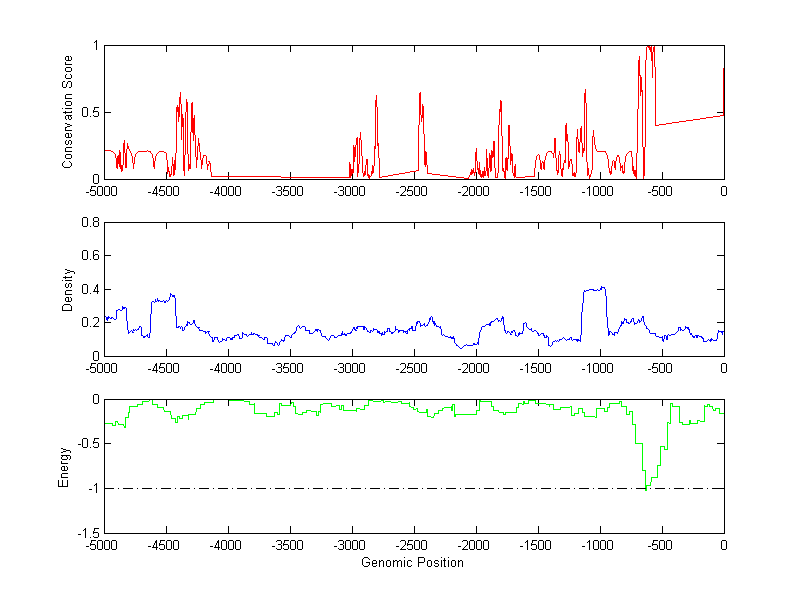The width and height of the screenshot is (800, 599).
Task: Click the 0.5 tick on Conservation Score axis
Action: [x=88, y=112]
